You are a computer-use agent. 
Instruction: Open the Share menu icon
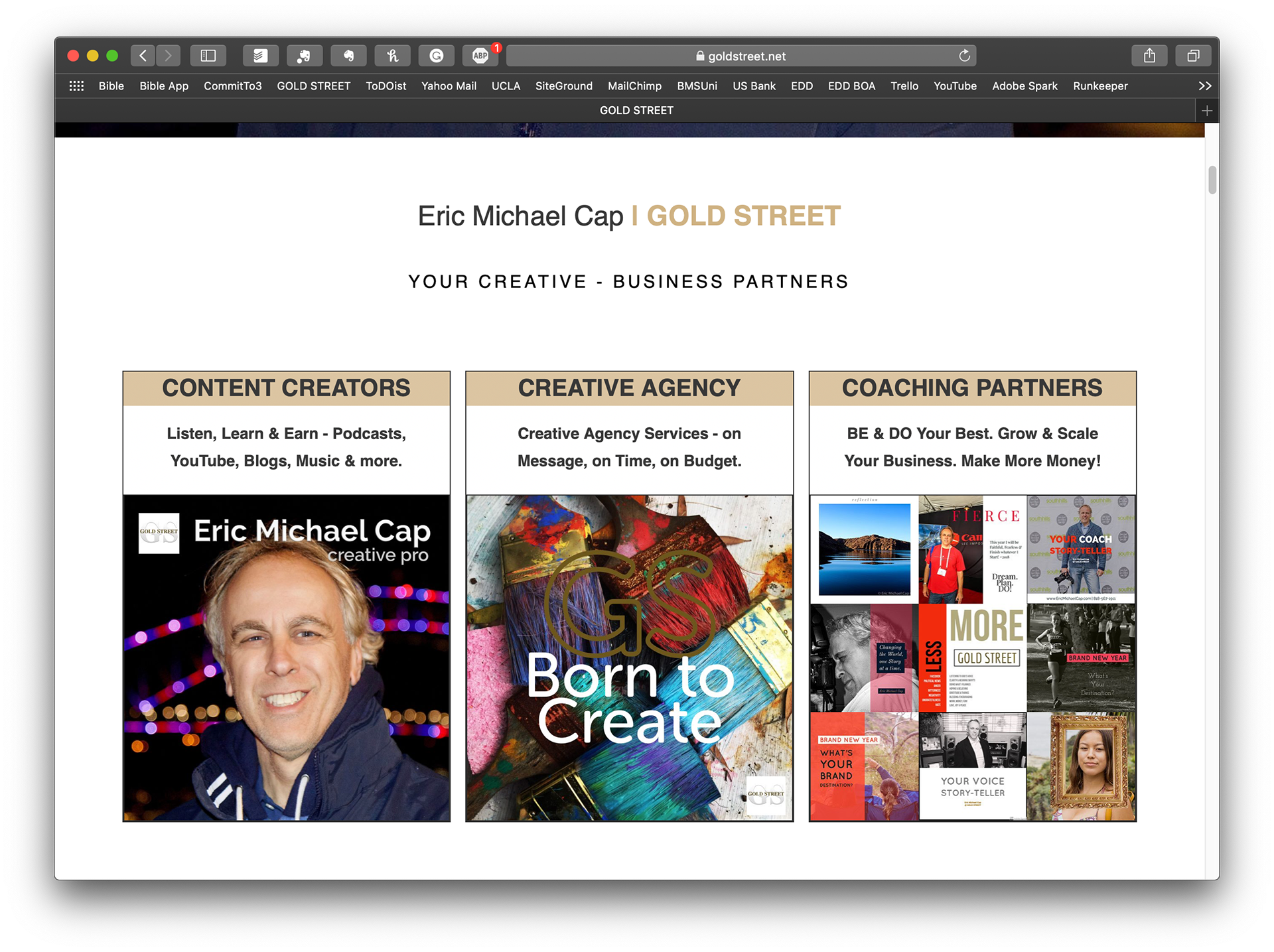click(1149, 56)
